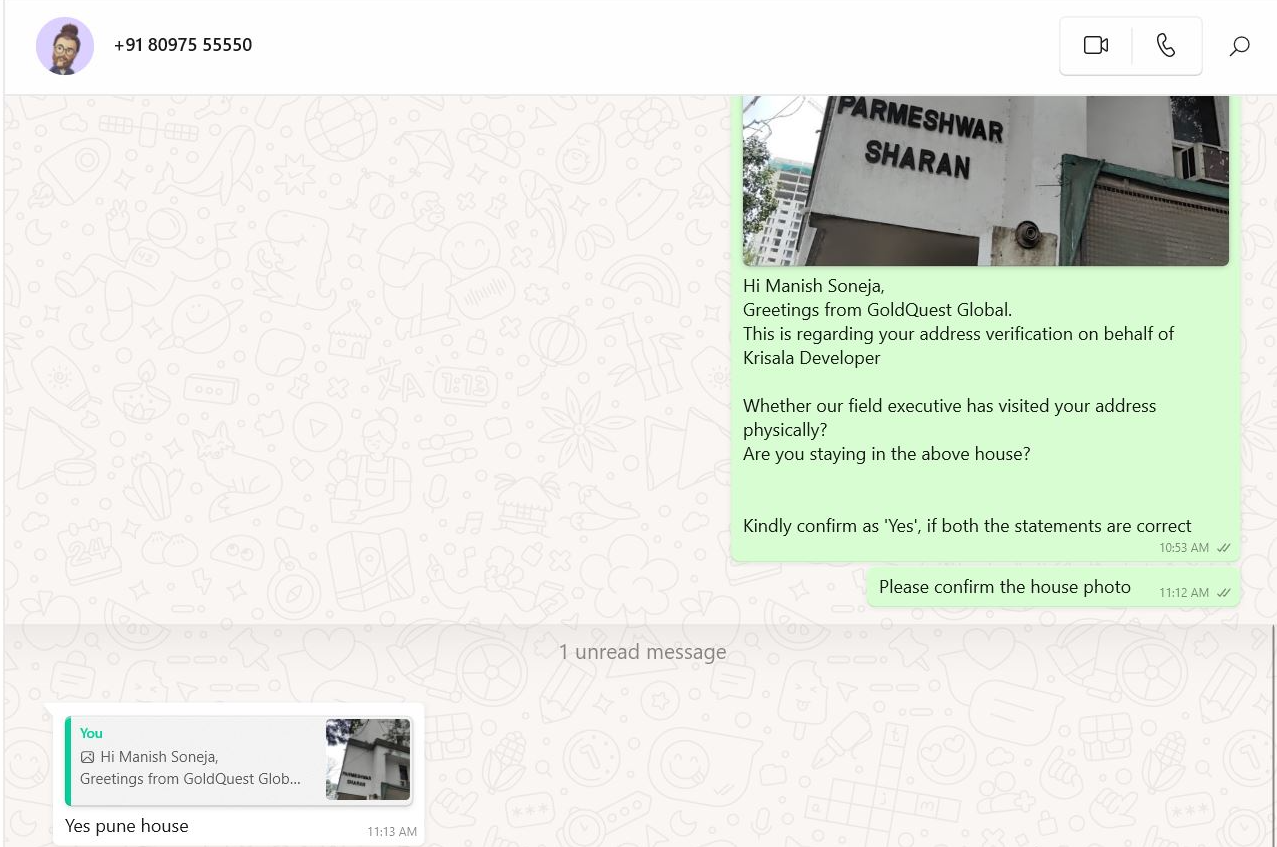
Task: Open contact info for +91 80975 55550
Action: pyautogui.click(x=183, y=45)
